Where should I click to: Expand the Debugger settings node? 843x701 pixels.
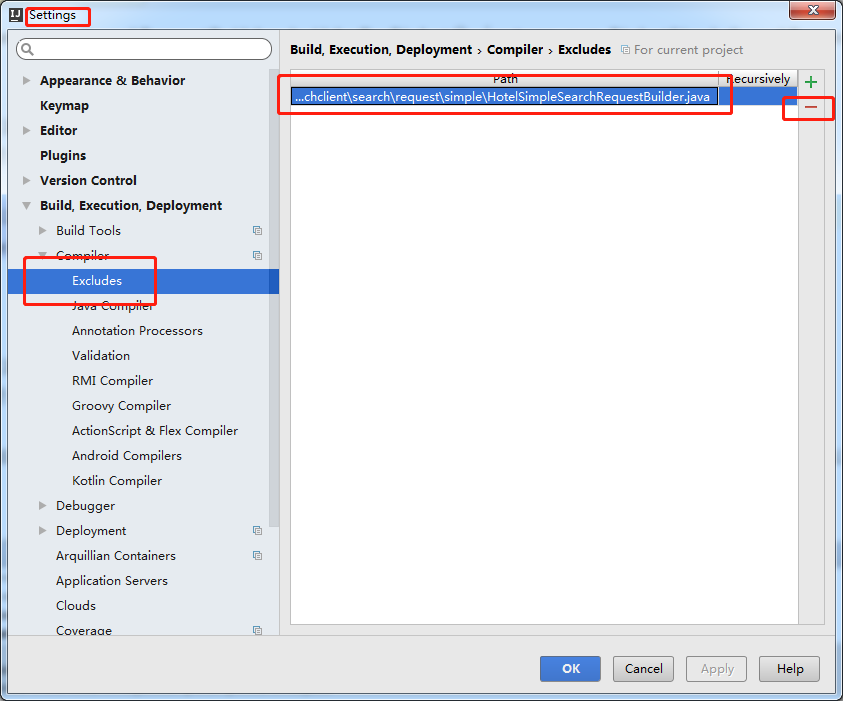tap(42, 505)
